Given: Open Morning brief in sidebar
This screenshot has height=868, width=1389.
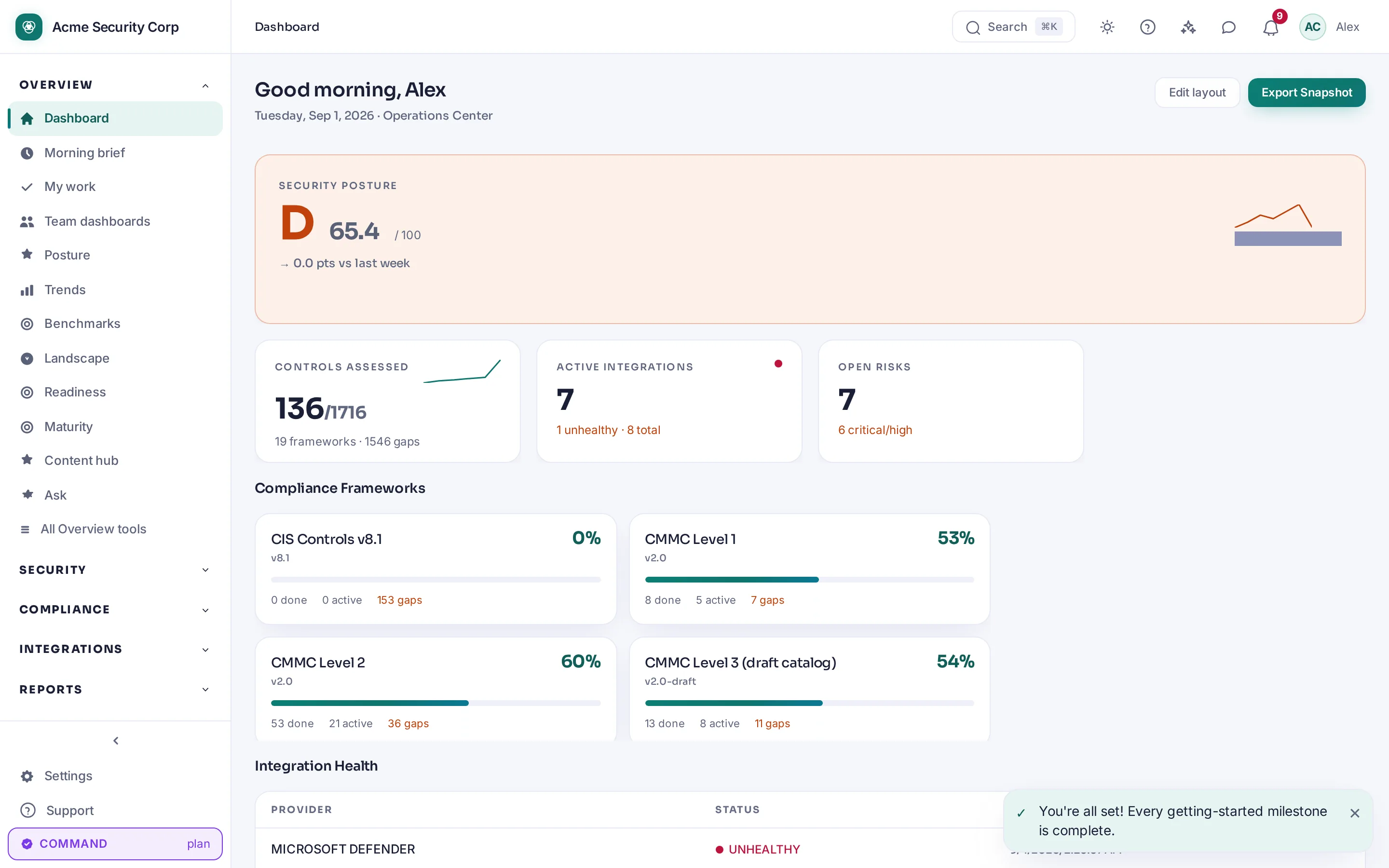Looking at the screenshot, I should [115, 153].
